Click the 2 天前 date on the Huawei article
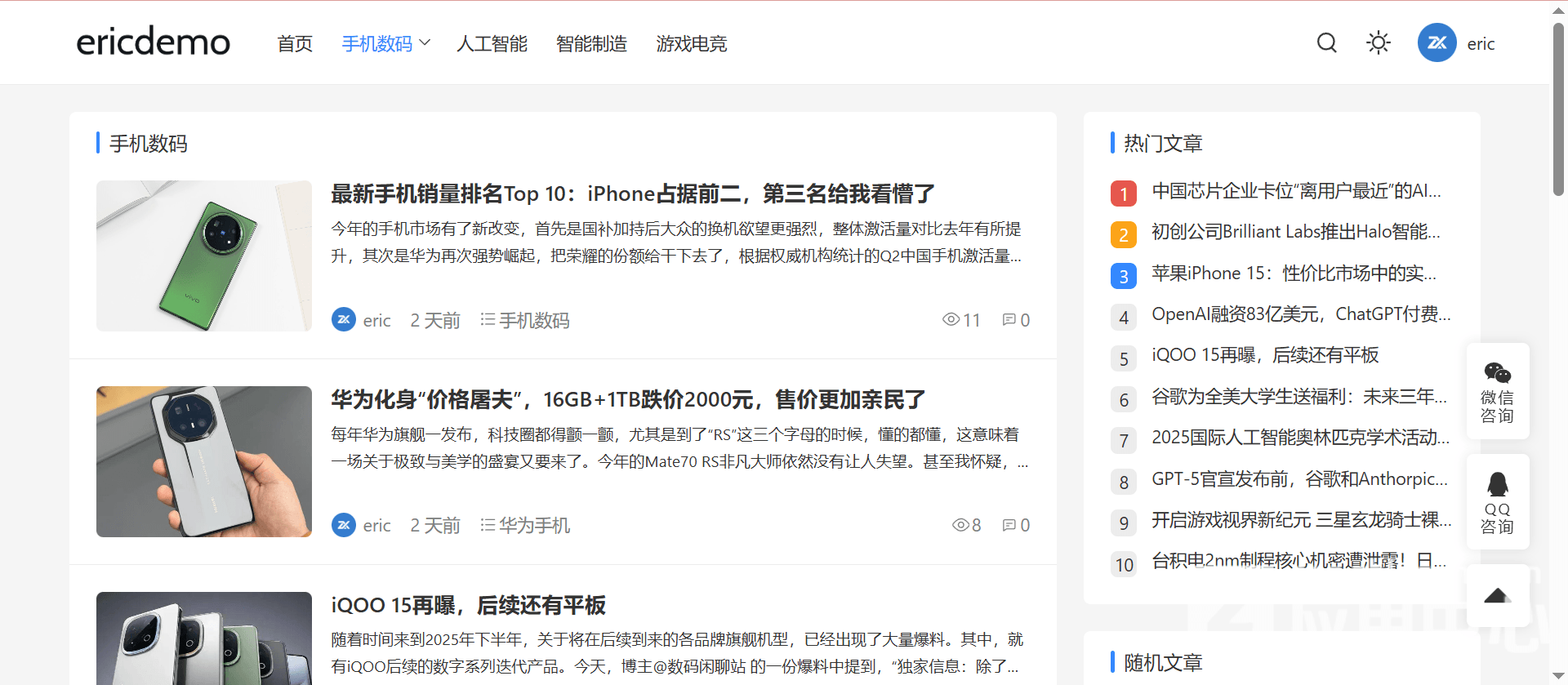 435,525
